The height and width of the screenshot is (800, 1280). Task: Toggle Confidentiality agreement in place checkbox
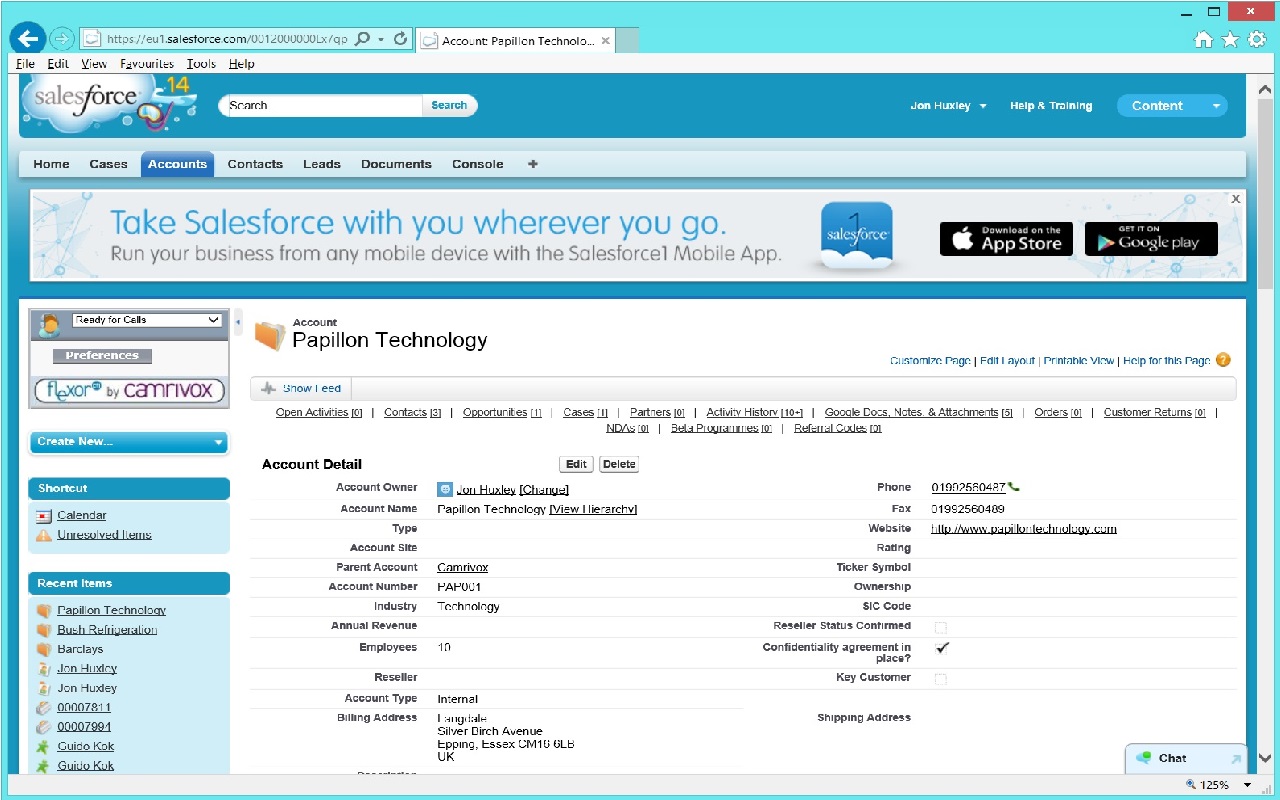tap(941, 648)
